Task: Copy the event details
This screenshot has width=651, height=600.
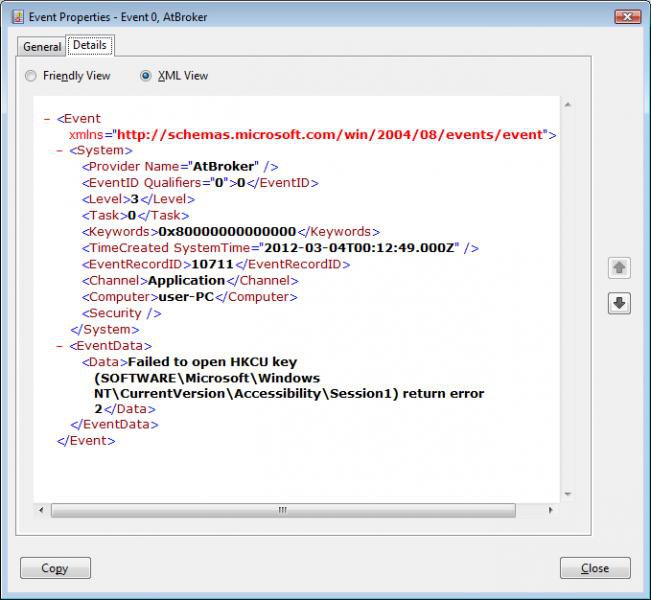Action: 55,568
